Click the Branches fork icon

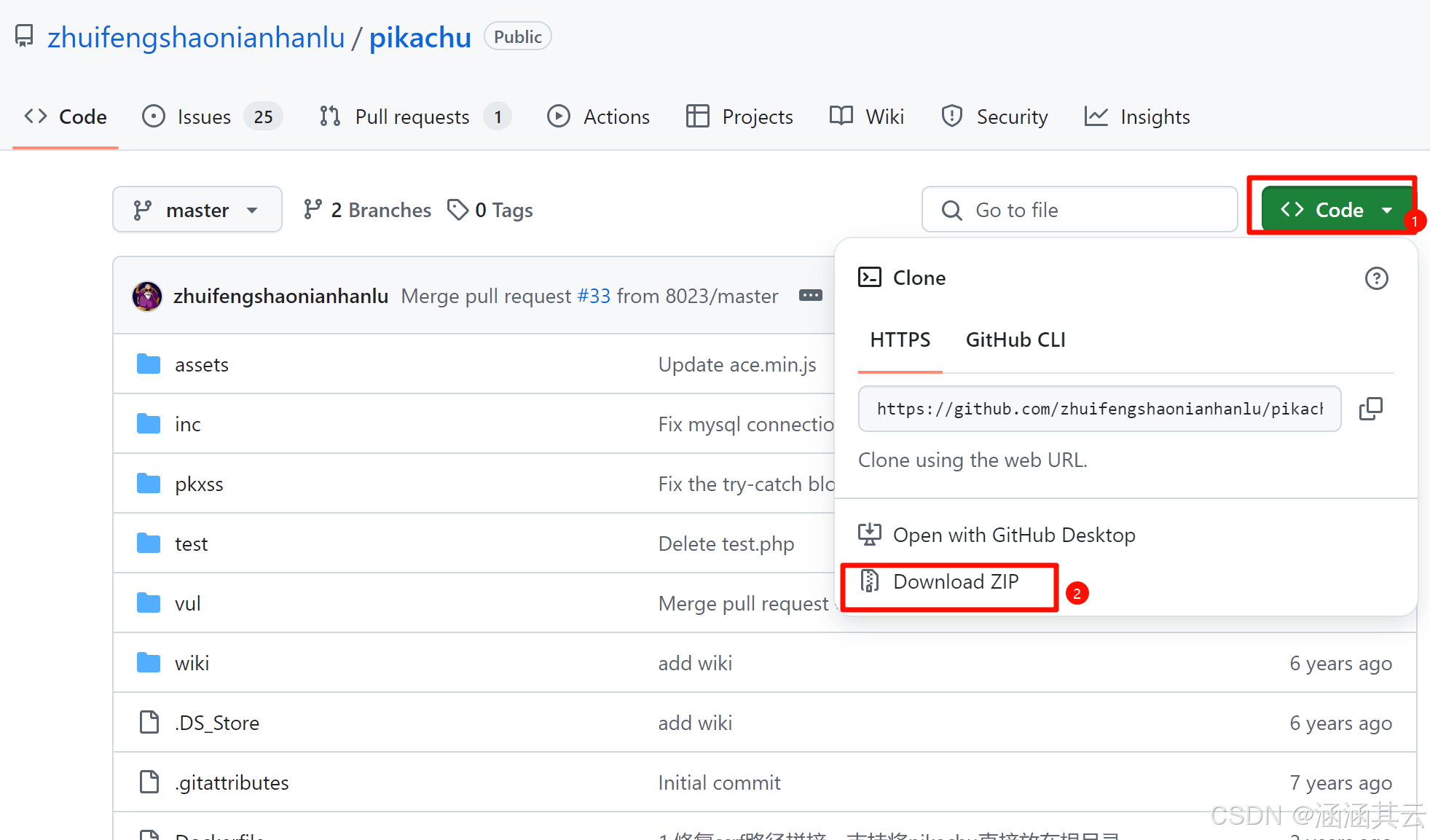point(313,210)
